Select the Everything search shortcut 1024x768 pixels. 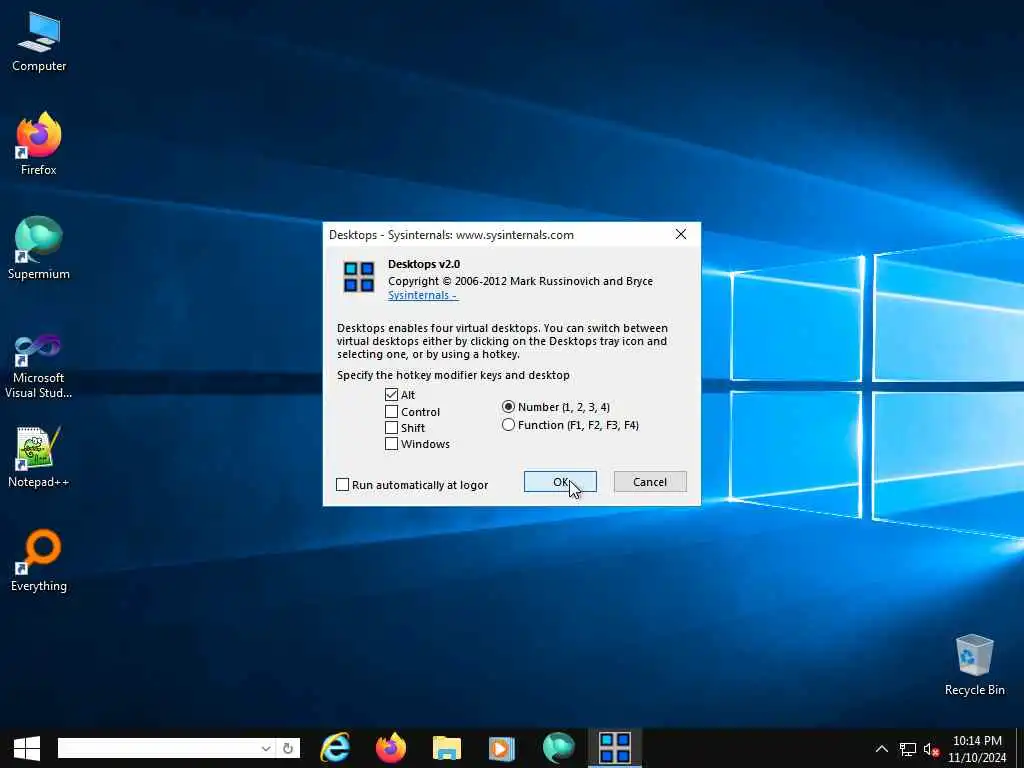click(x=39, y=560)
